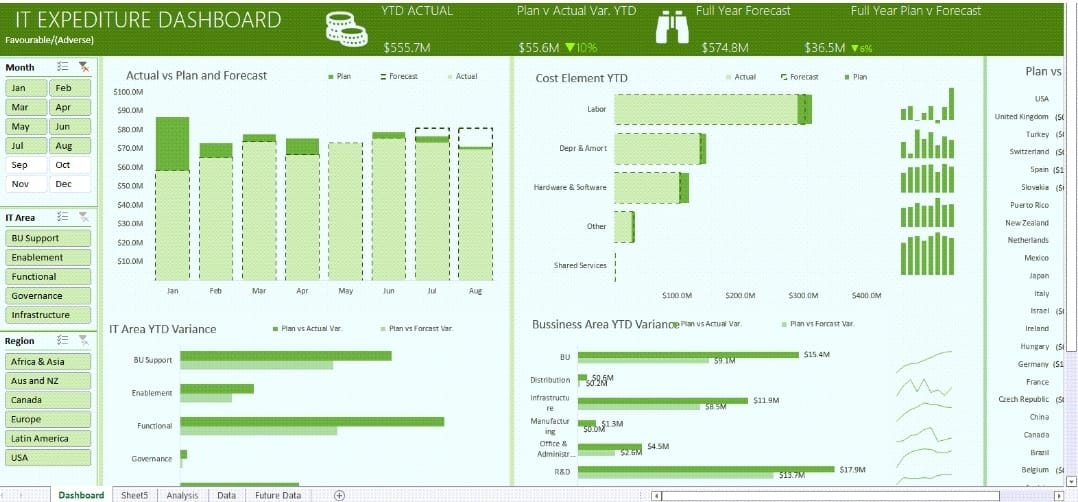Filter Region by USA
Viewport: 1078px width, 502px height.
coord(48,458)
